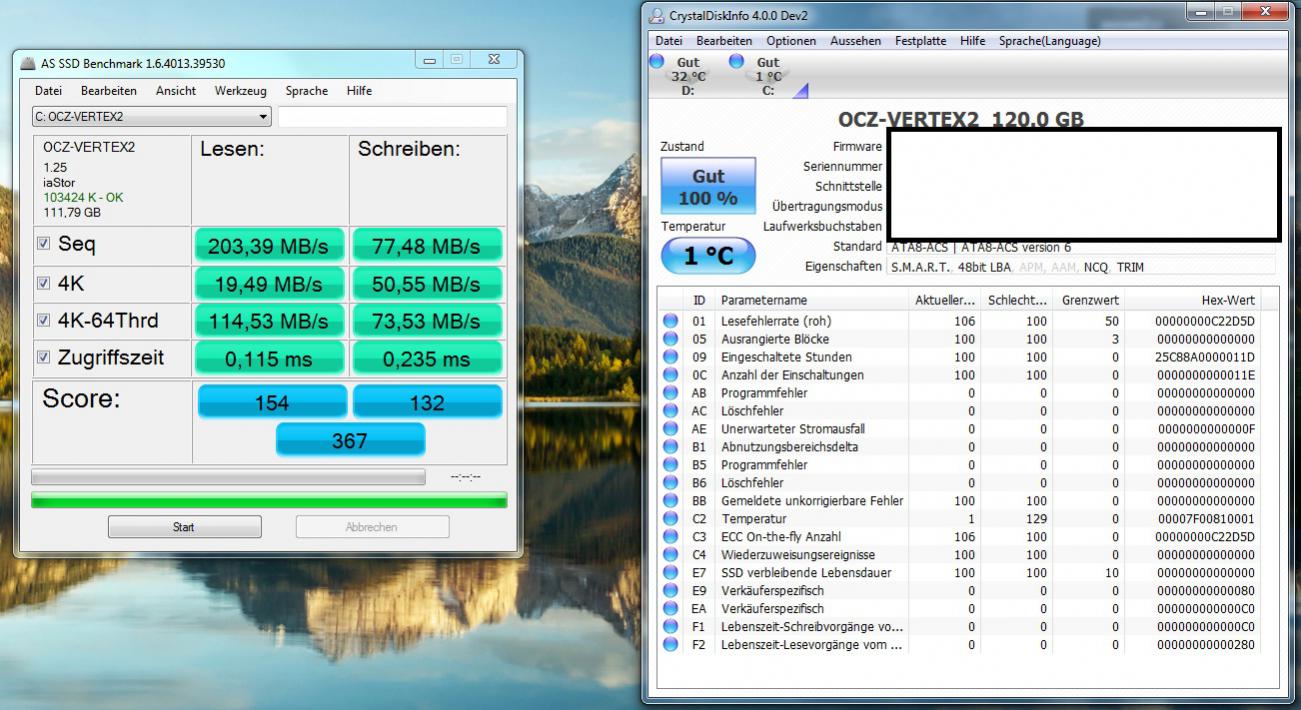Viewport: 1301px width, 710px height.
Task: Click the read score value 154
Action: pos(272,402)
